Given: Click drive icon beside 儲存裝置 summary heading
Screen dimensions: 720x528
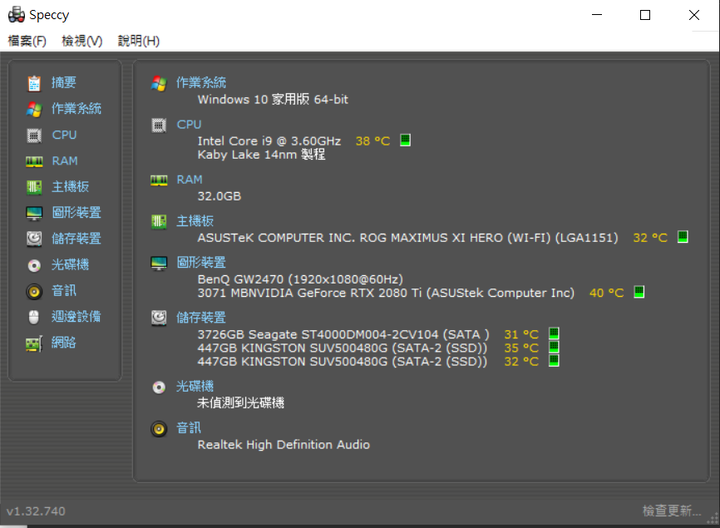Looking at the screenshot, I should 159,318.
